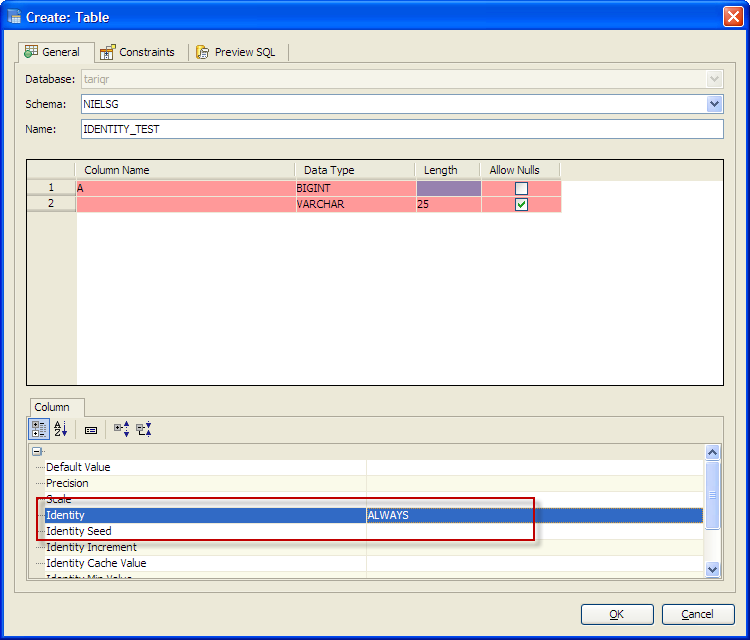Click the Name field containing IDENTITY_TEST
This screenshot has height=640, width=750.
(402, 129)
